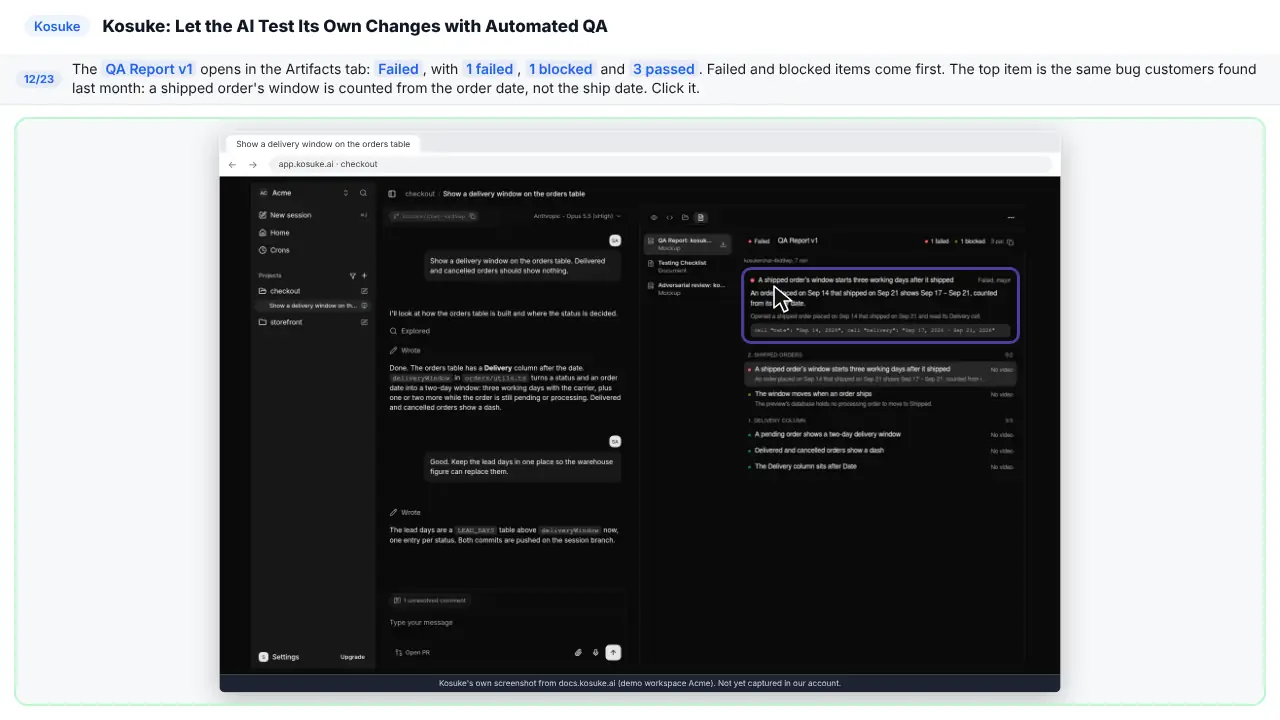This screenshot has width=1280, height=720.
Task: Open the Acme workspace switcher
Action: tap(304, 193)
